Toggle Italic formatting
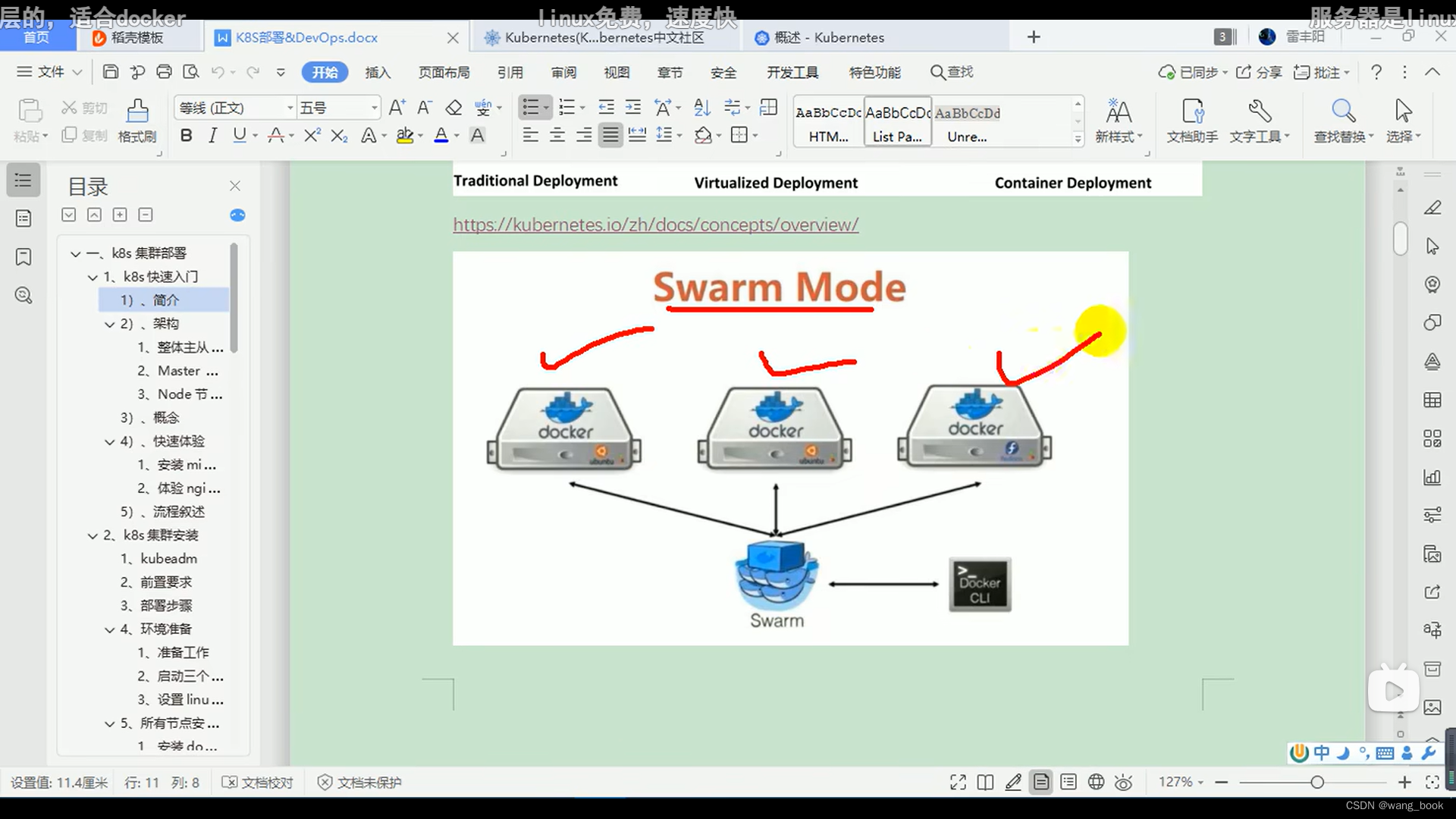This screenshot has height=819, width=1456. point(213,136)
